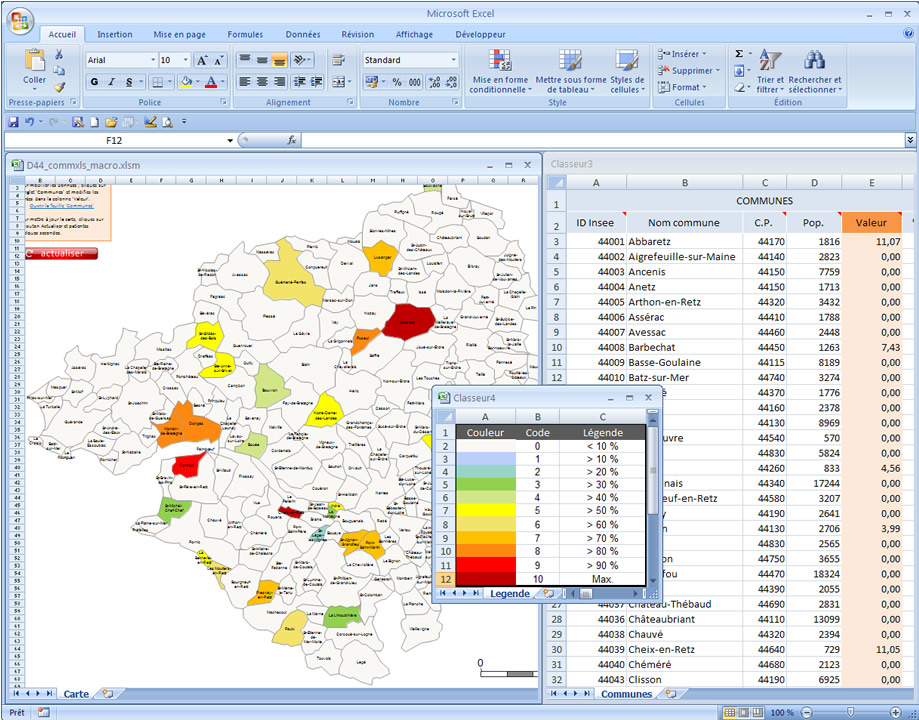Click the decrease indent icon
919x720 pixels.
pos(299,81)
